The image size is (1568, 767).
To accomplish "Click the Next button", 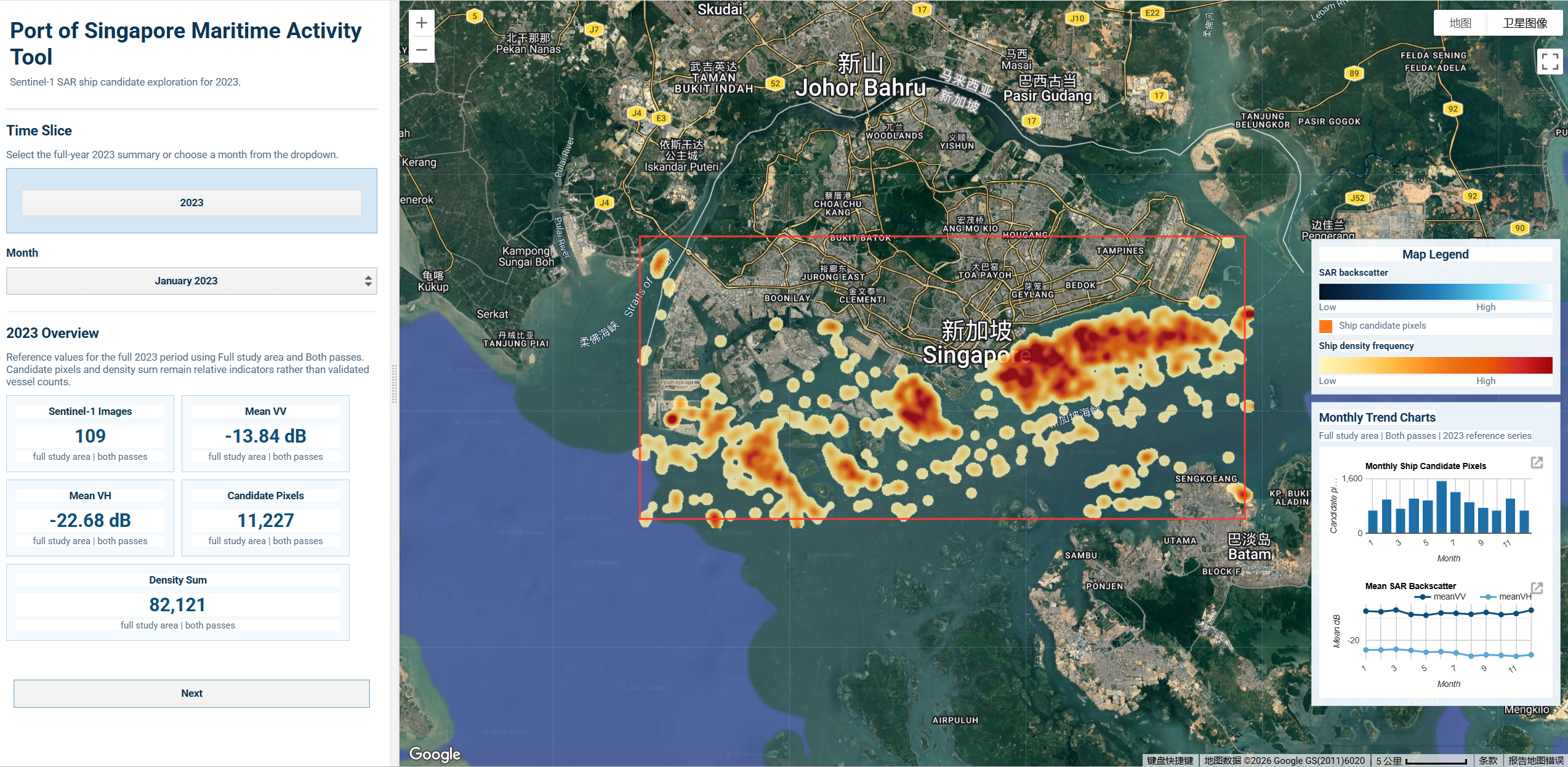I will point(191,693).
